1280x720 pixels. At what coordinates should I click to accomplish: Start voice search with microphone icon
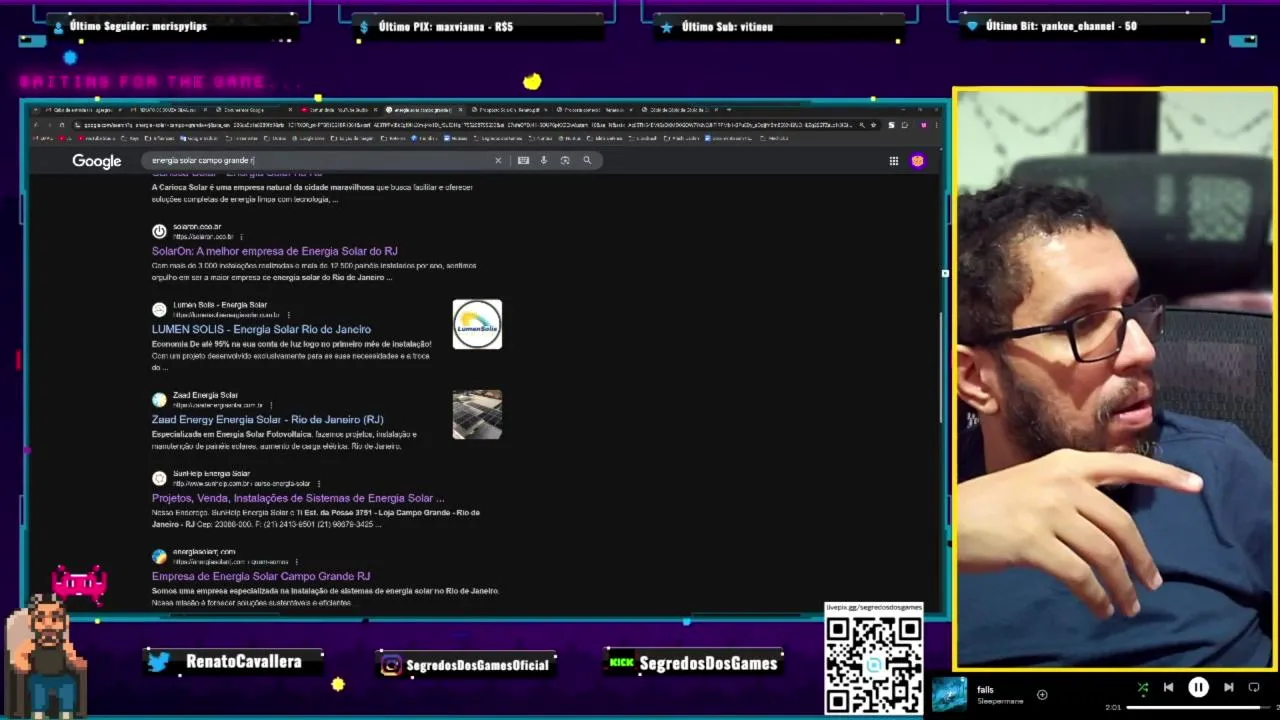[544, 160]
